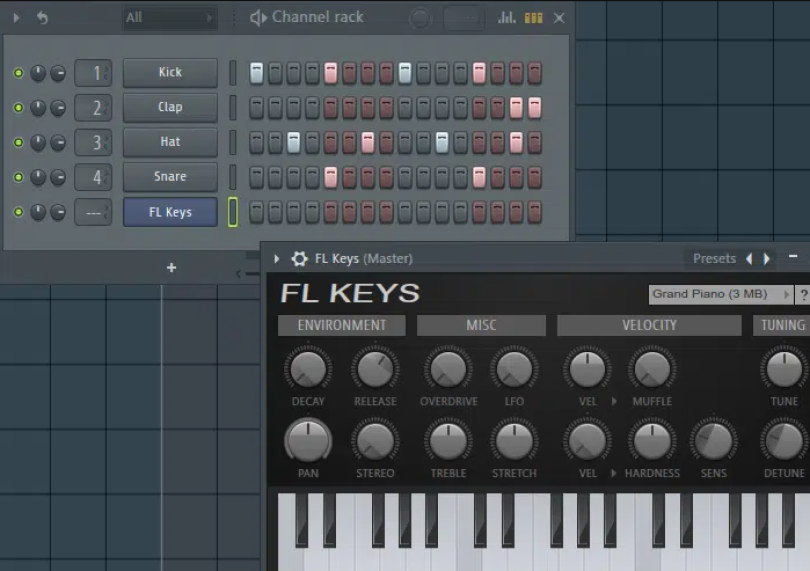Click the DETUNE knob
Screen dimensions: 810x571
tap(784, 441)
